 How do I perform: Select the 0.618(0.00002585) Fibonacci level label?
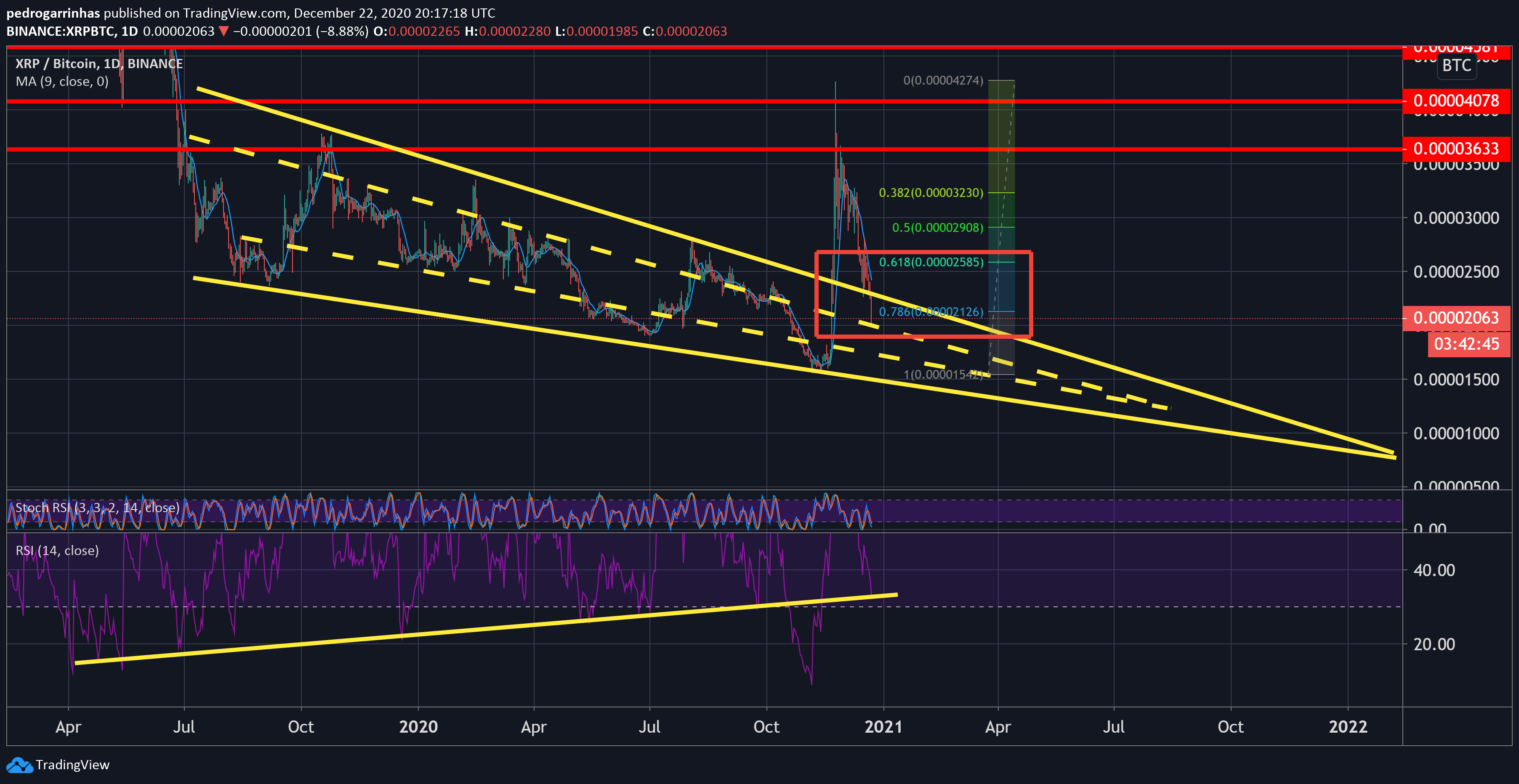coord(931,262)
